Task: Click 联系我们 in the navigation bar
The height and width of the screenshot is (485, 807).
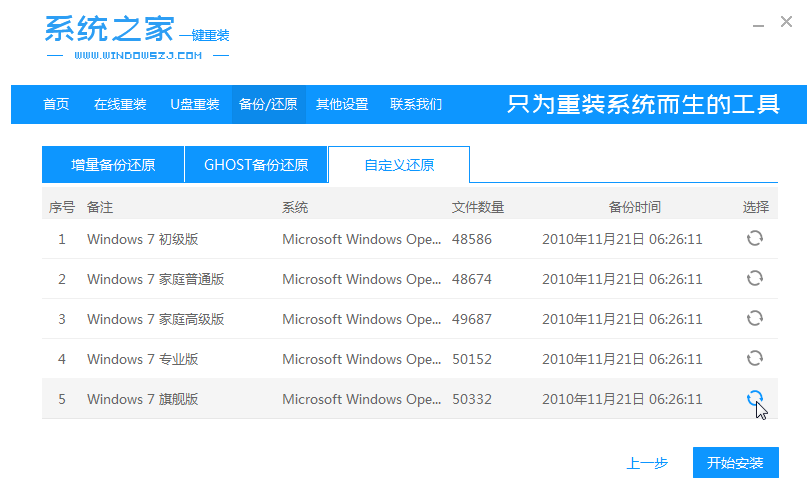Action: click(x=416, y=104)
